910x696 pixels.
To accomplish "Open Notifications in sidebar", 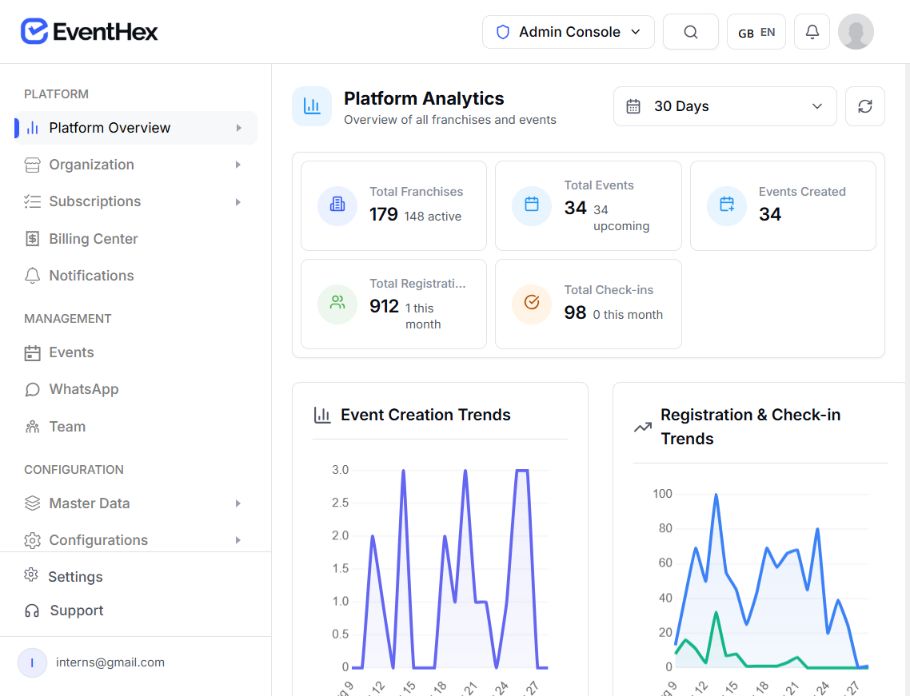I will click(x=135, y=276).
